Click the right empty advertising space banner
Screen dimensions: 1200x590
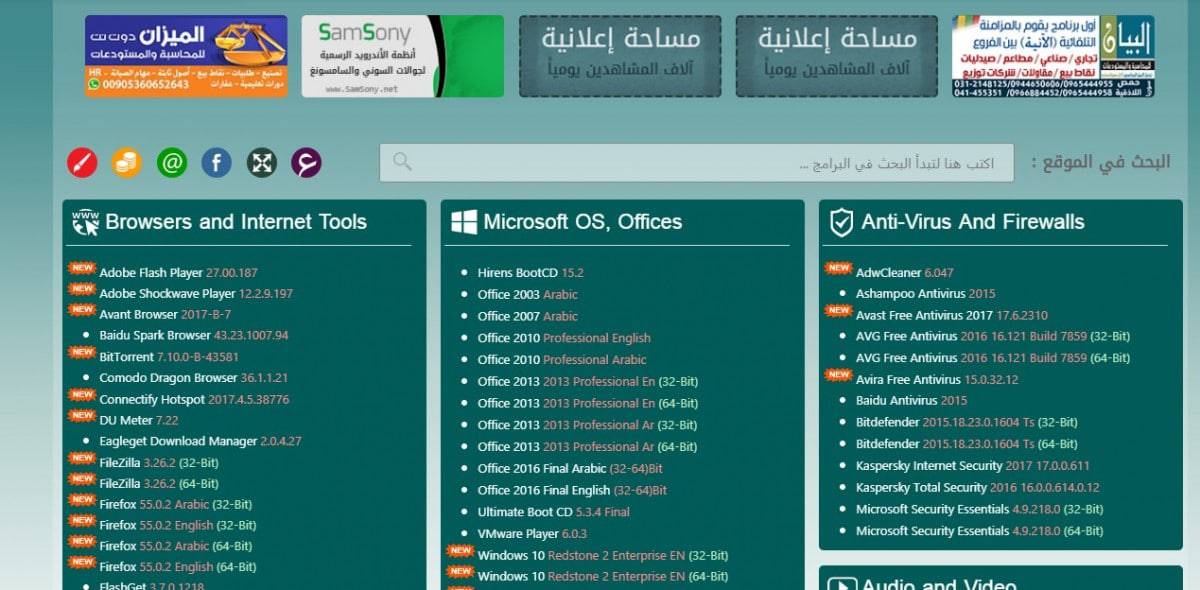coord(837,56)
